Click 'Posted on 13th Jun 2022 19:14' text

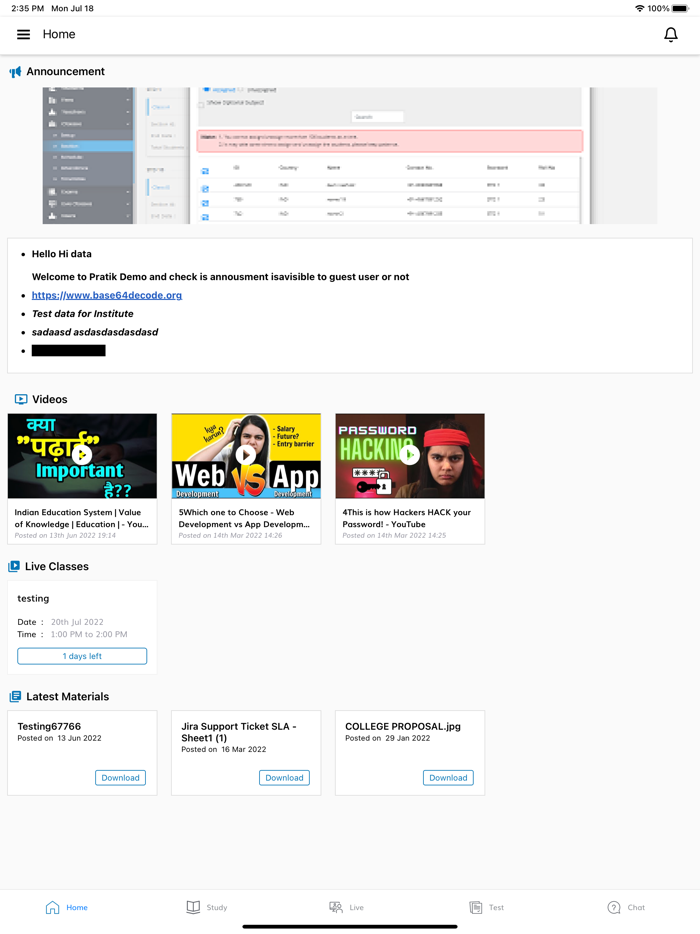tap(65, 536)
